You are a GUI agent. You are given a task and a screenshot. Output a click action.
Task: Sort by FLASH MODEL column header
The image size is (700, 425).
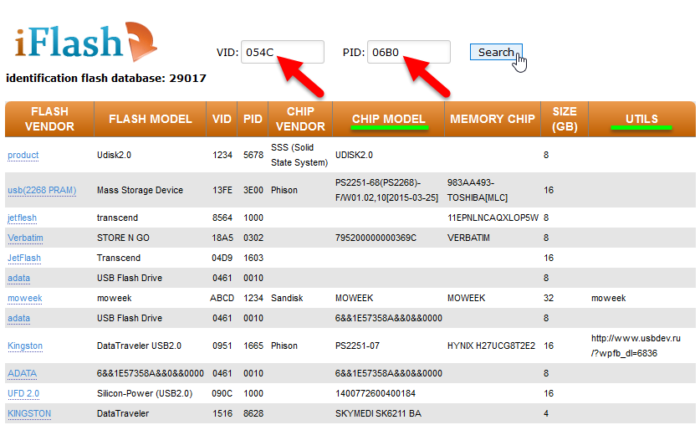(x=150, y=119)
